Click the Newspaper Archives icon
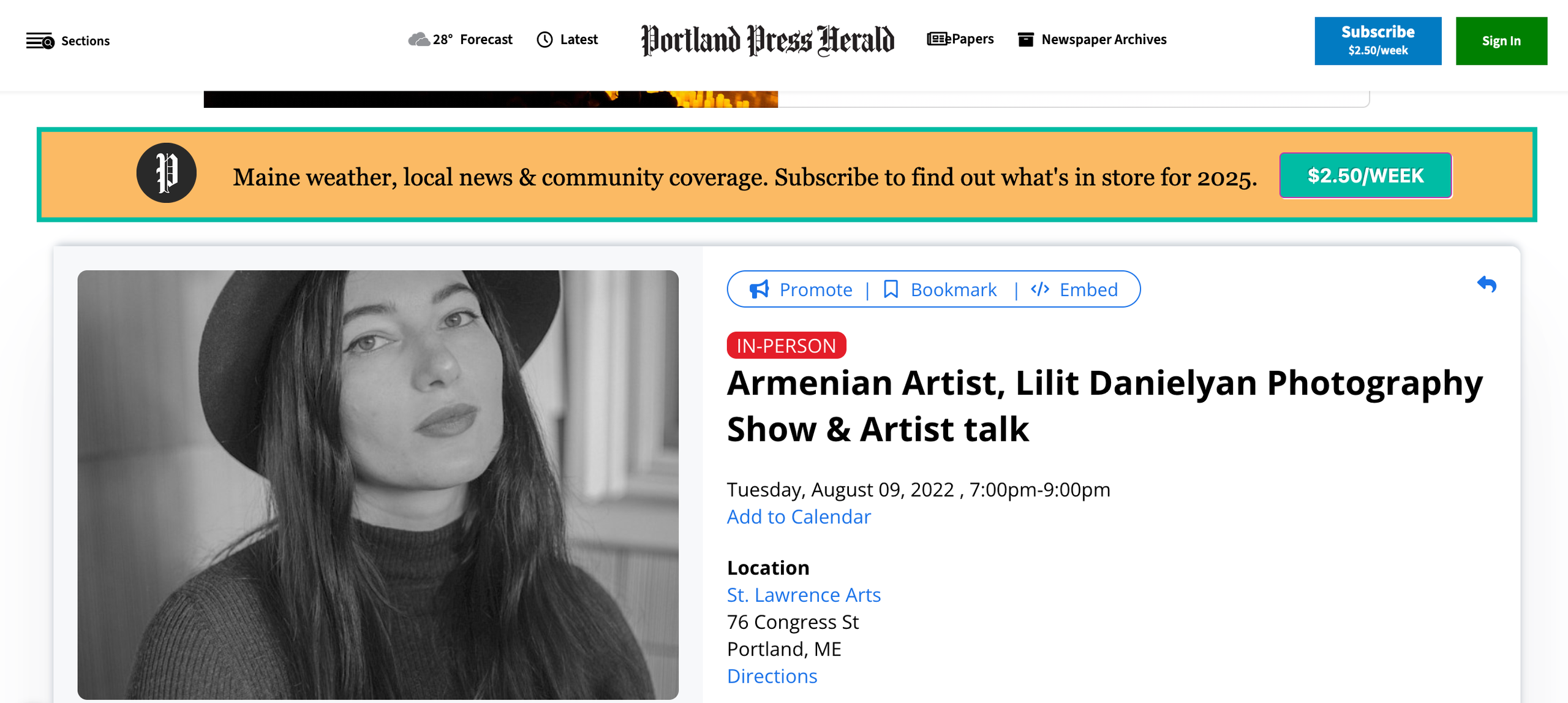This screenshot has height=703, width=1568. [1026, 39]
